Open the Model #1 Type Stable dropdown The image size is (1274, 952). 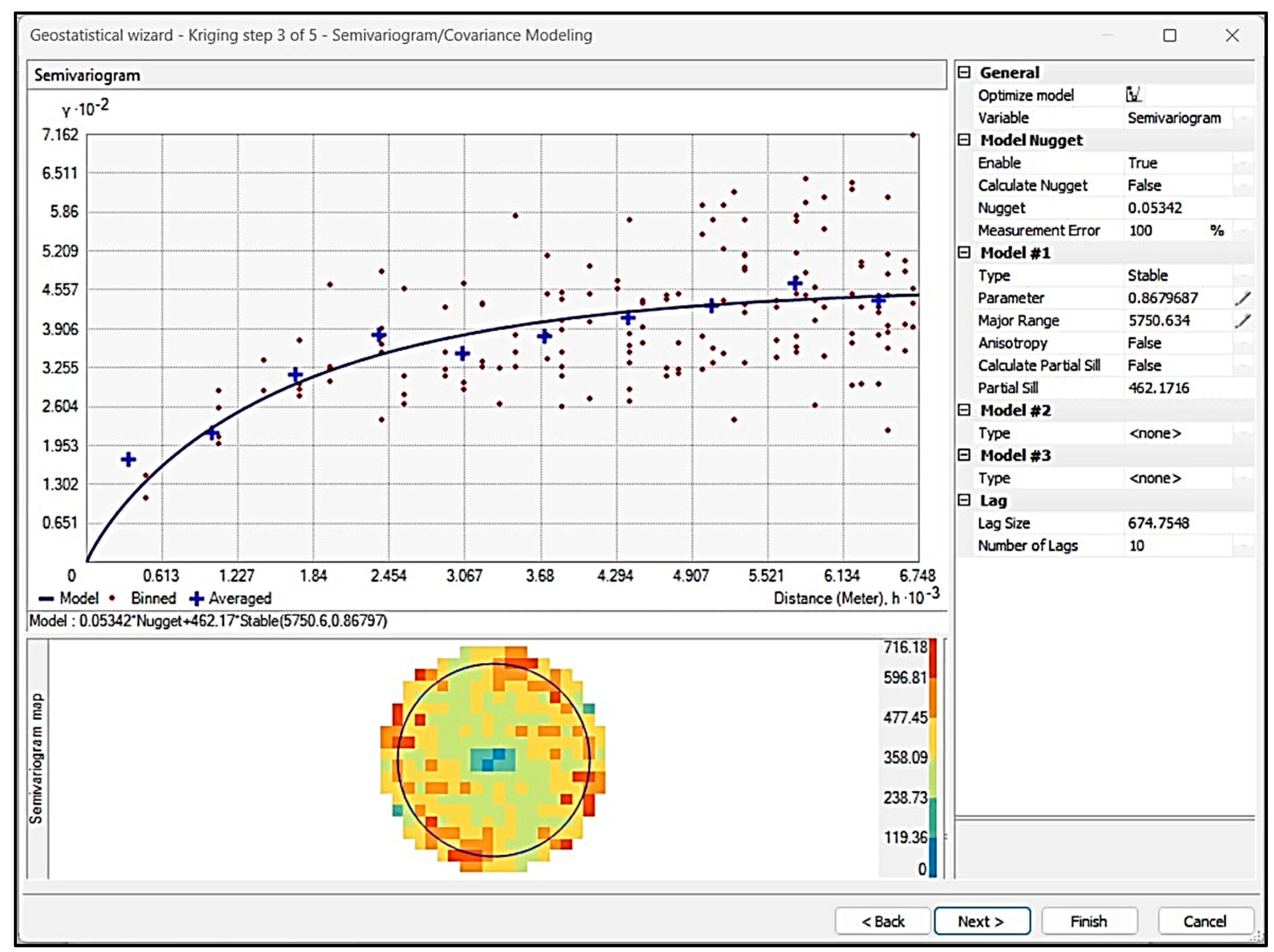point(1244,276)
